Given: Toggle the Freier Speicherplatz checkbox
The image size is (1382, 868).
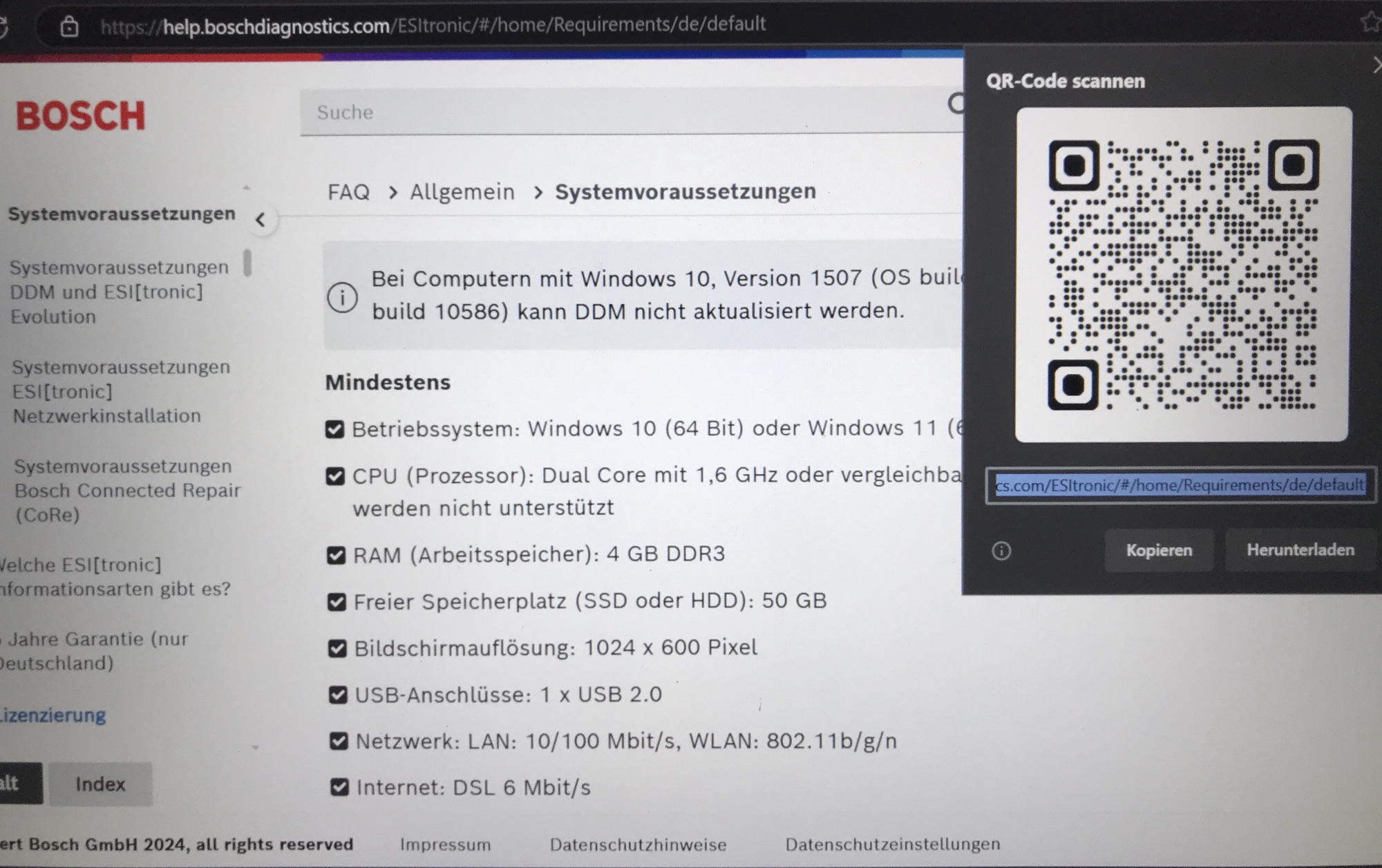Looking at the screenshot, I should tap(337, 602).
